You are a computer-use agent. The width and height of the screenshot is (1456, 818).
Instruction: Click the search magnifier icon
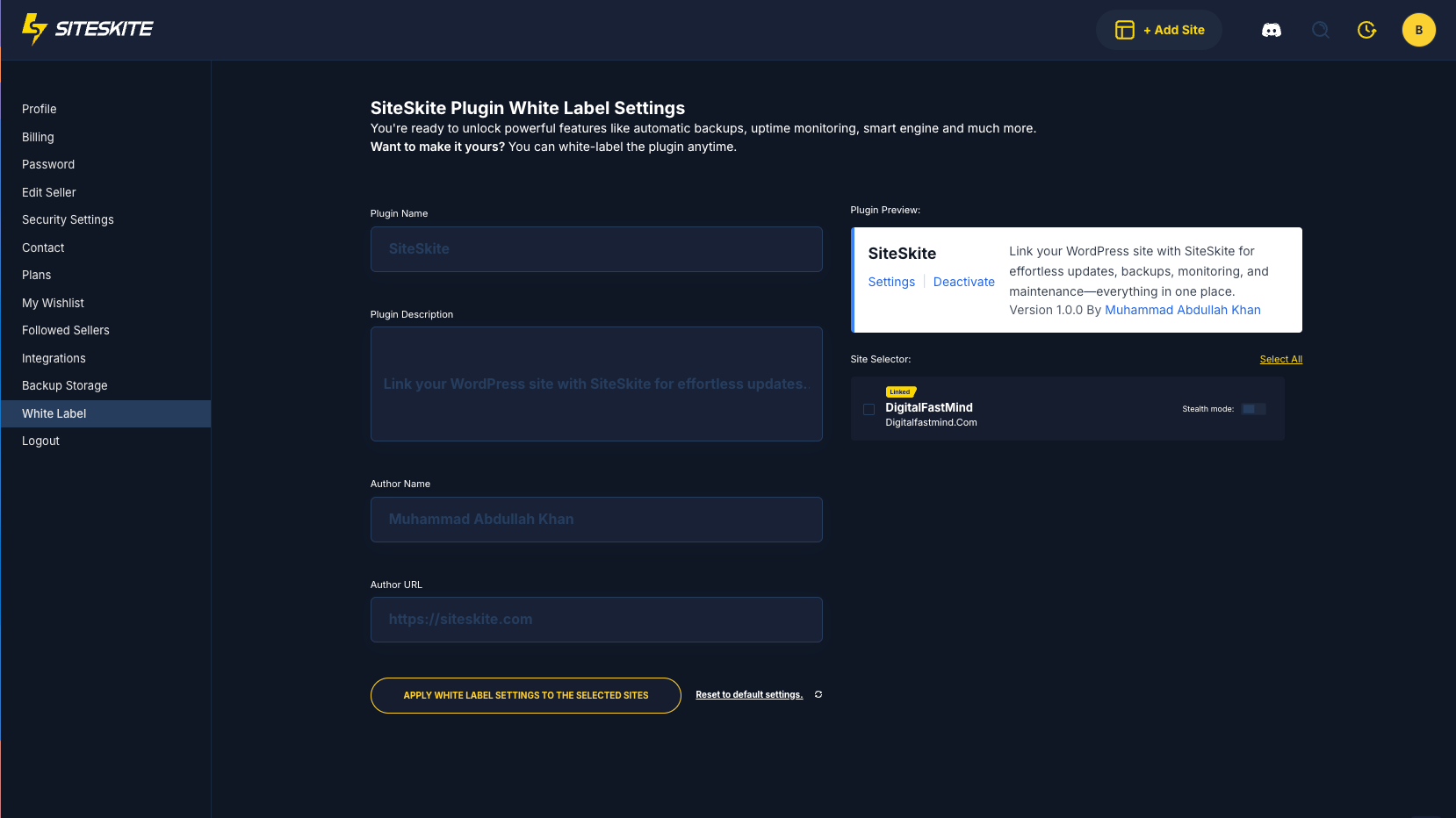[x=1320, y=30]
